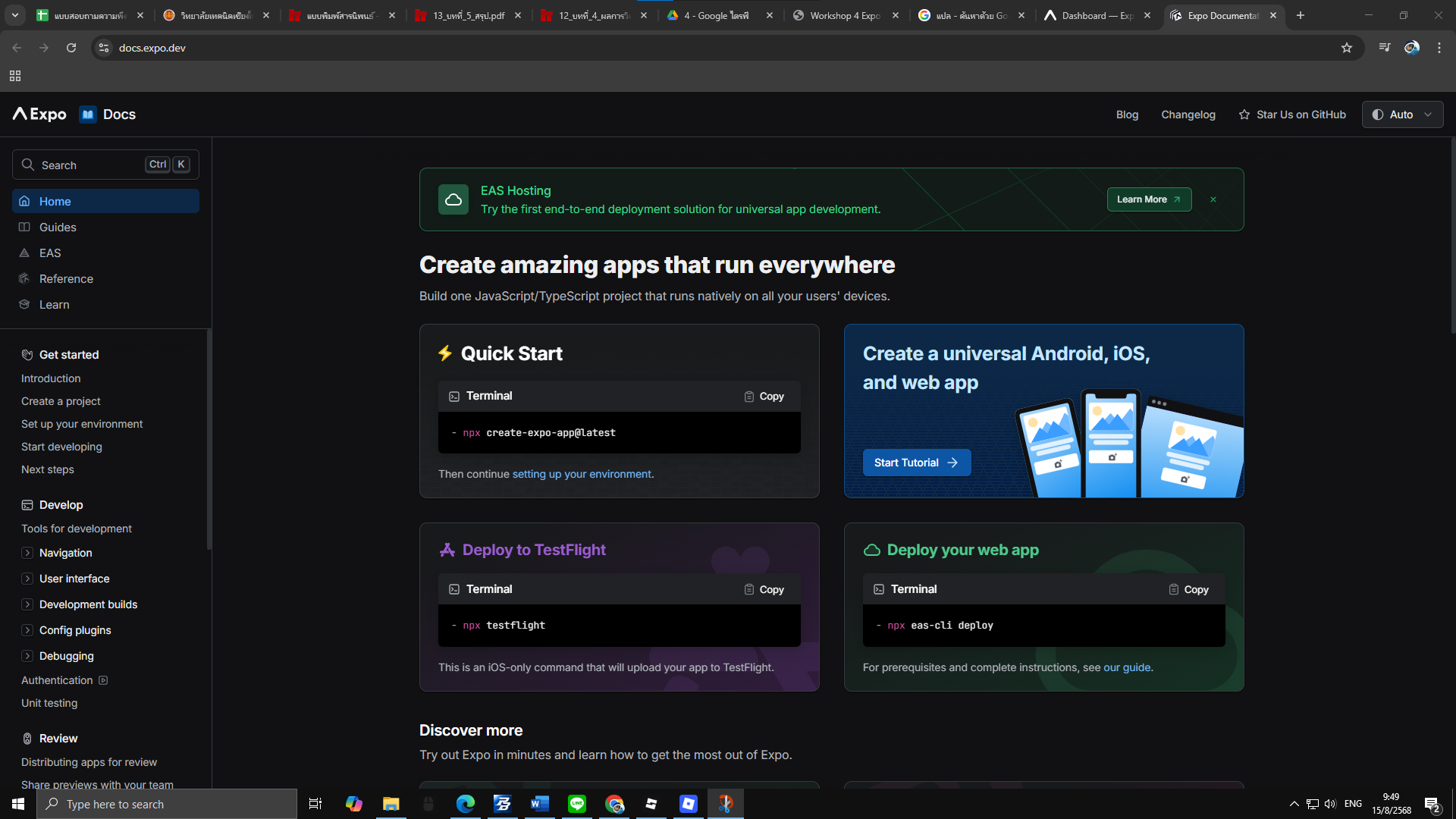1456x819 pixels.
Task: Open the Guides sidebar section
Action: (x=58, y=227)
